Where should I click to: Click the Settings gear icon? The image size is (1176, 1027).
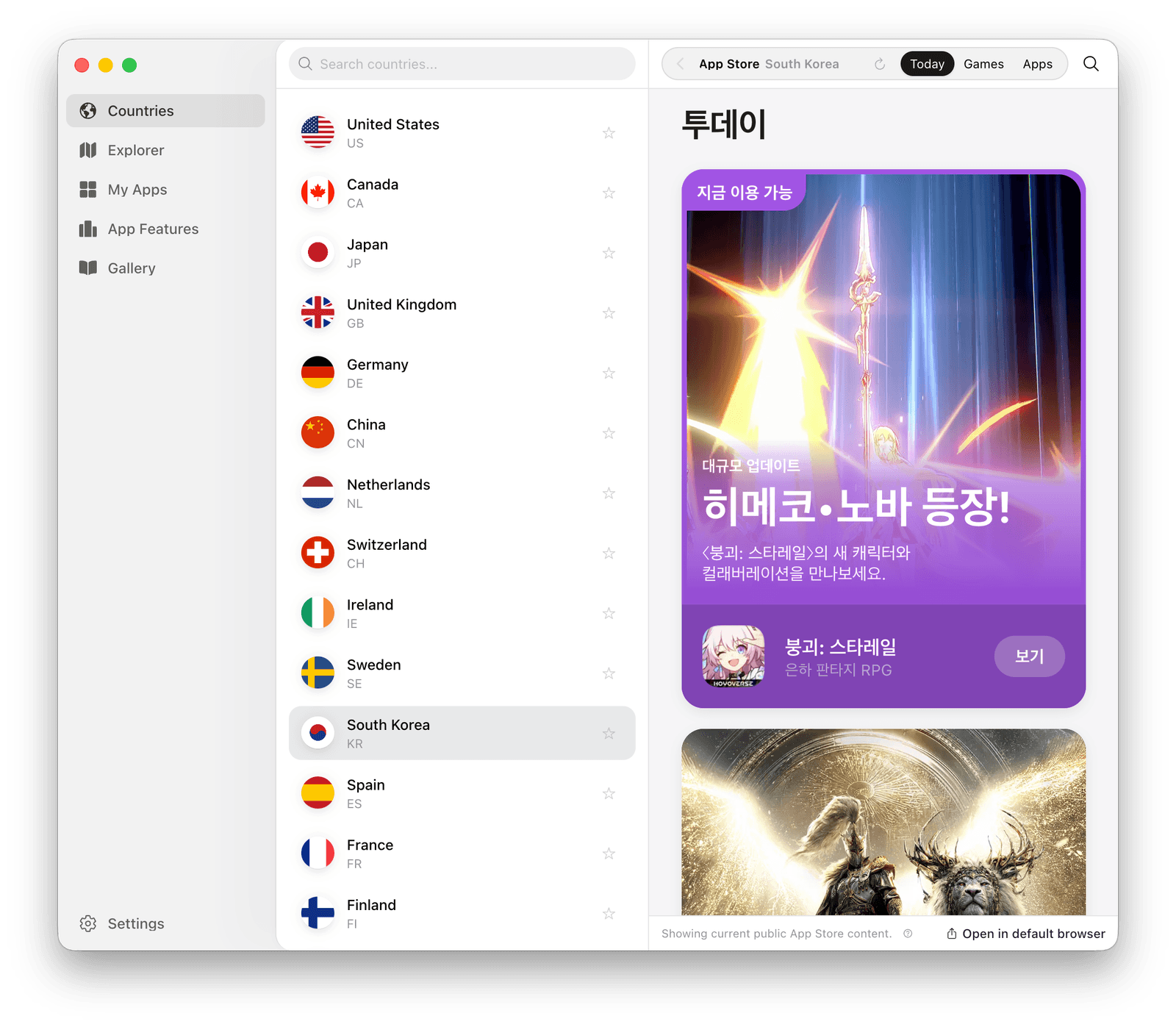[x=88, y=923]
